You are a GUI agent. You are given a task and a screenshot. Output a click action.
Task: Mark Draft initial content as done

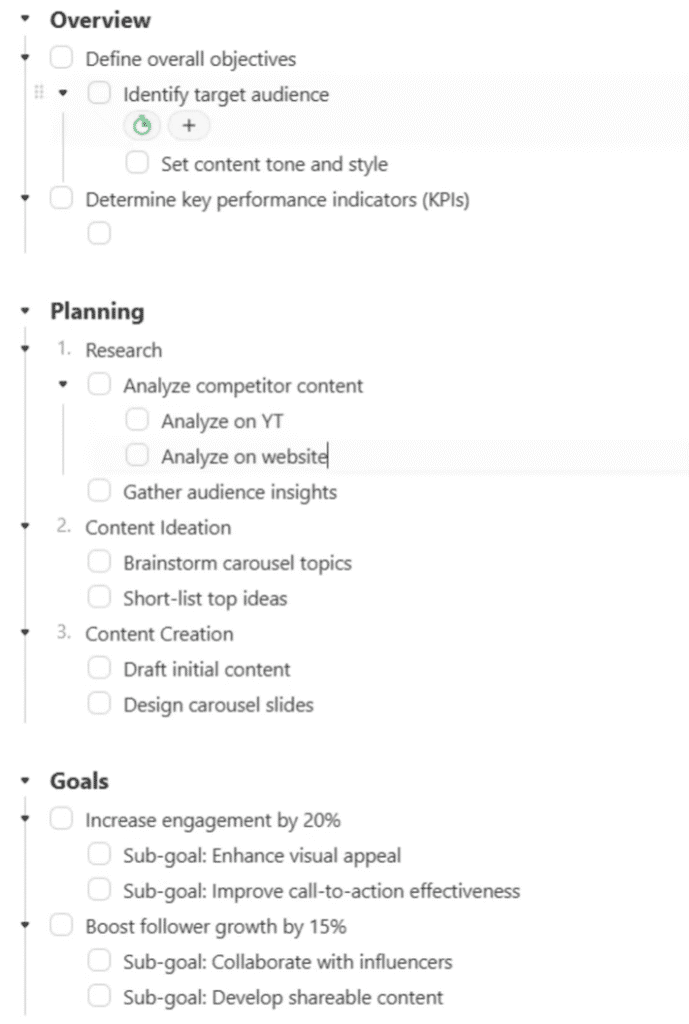pos(99,668)
